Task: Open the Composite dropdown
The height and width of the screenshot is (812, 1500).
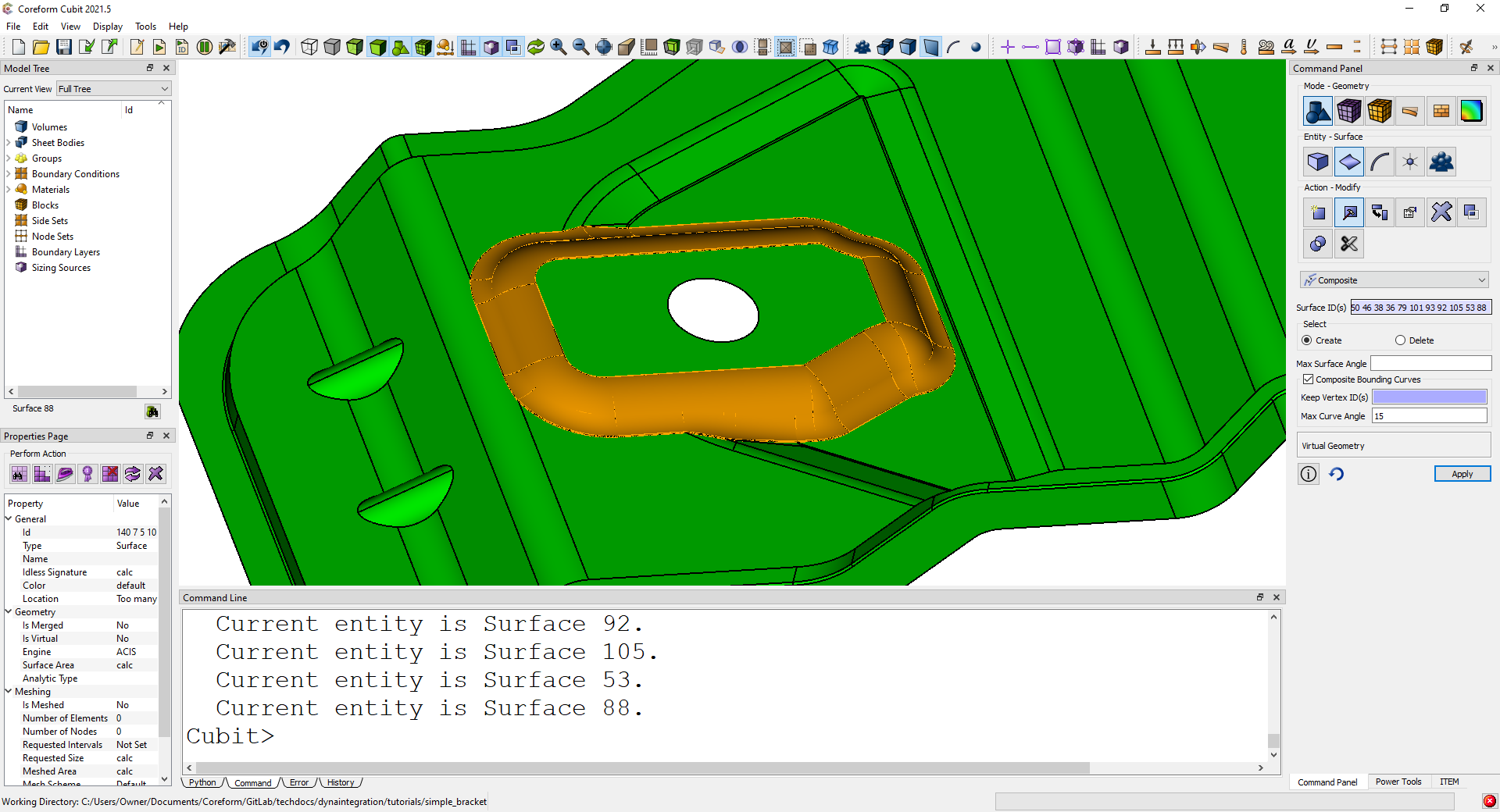Action: point(1394,280)
